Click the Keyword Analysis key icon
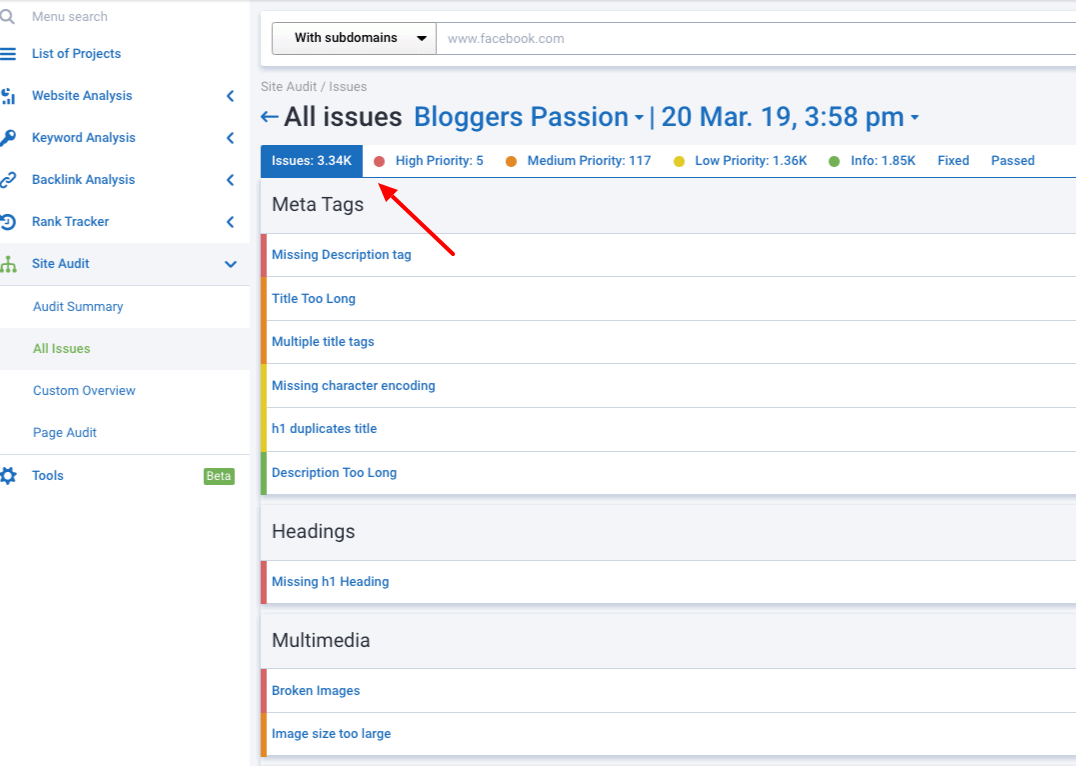Screen dimensions: 1076x766 pos(8,138)
